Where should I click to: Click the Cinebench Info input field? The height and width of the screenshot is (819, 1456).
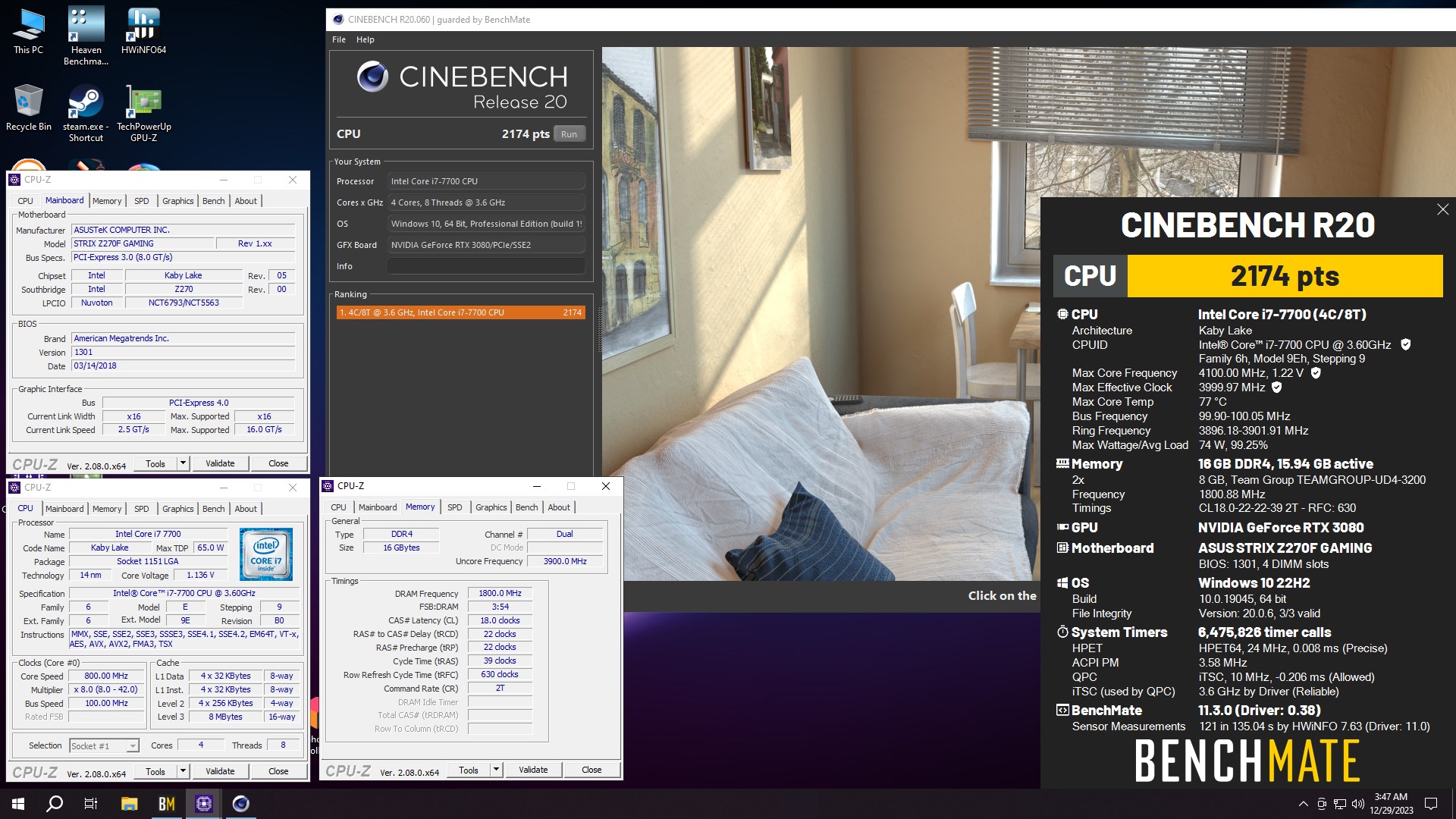485,266
